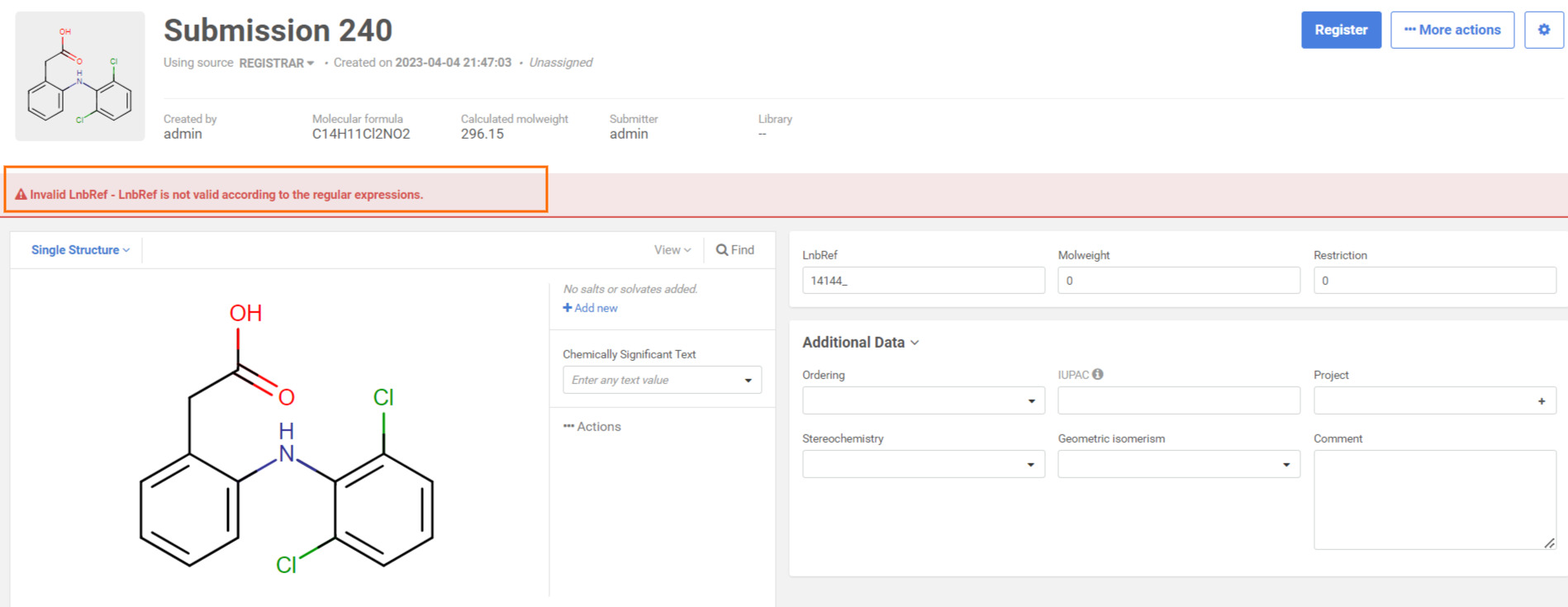Image resolution: width=1568 pixels, height=607 pixels.
Task: Open Chemically Significant Text combo box
Action: click(x=662, y=380)
